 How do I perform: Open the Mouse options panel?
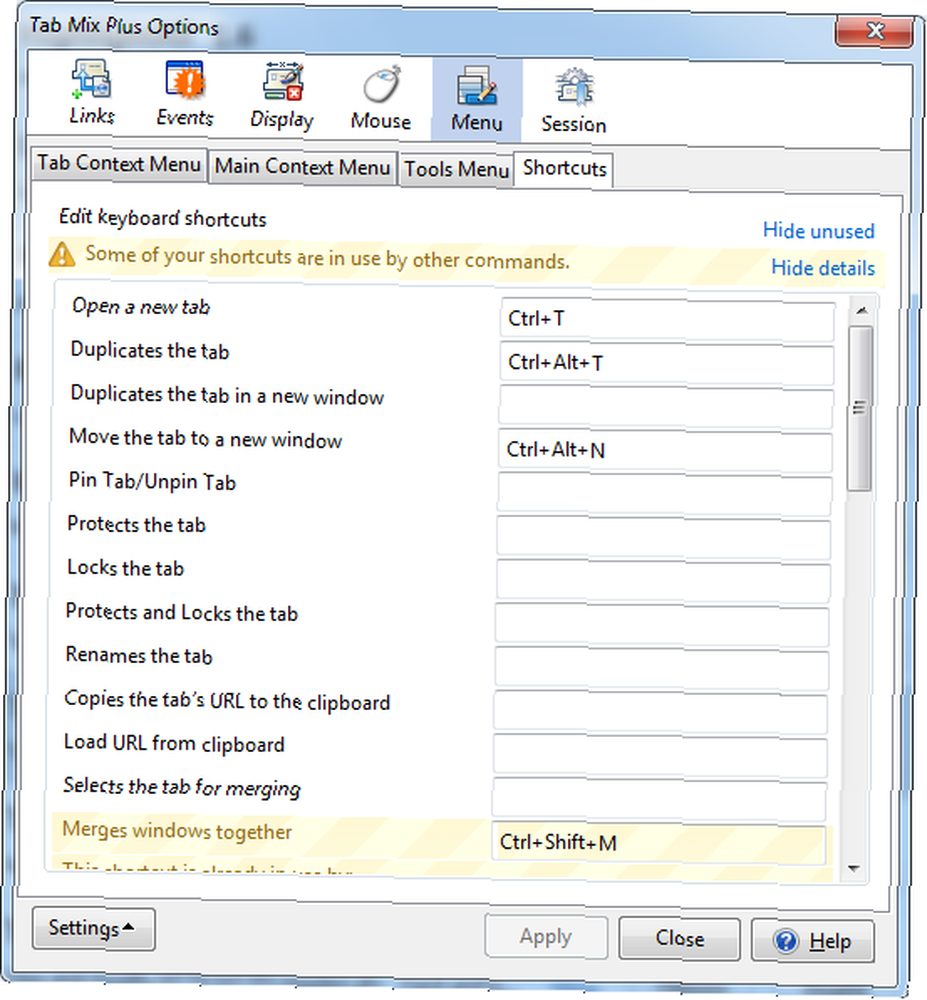click(x=381, y=98)
